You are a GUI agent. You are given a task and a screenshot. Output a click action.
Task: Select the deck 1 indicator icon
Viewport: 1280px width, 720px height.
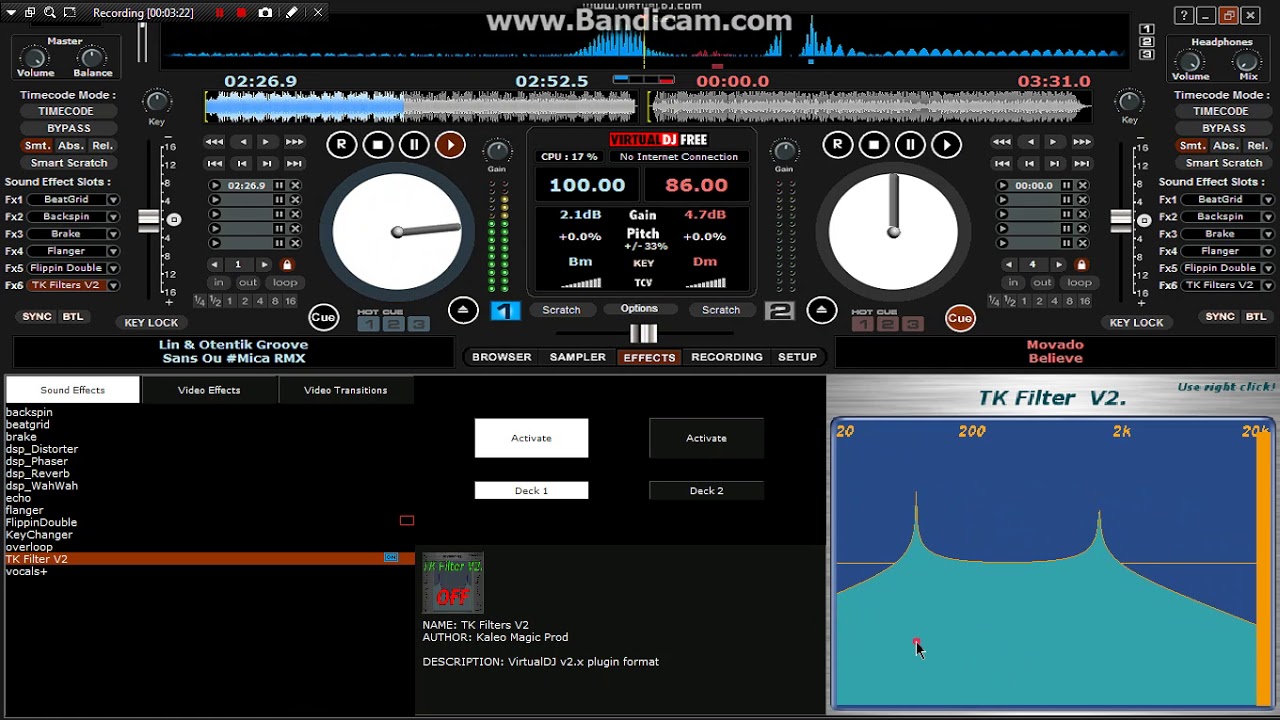click(x=505, y=311)
